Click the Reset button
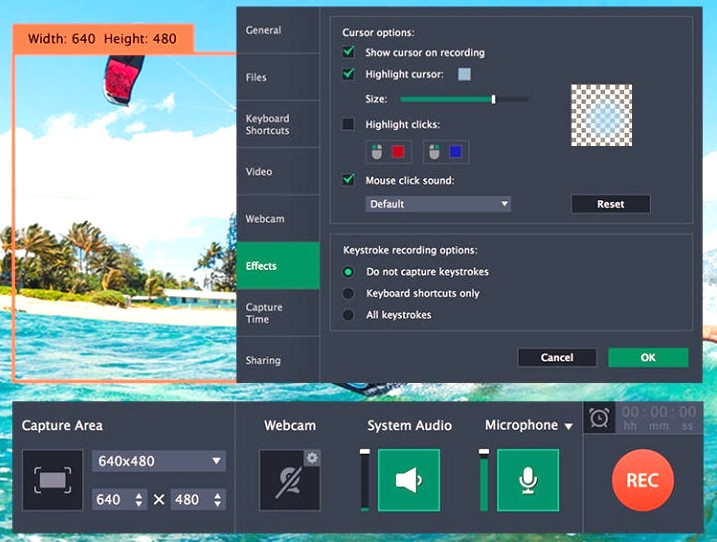 pyautogui.click(x=610, y=204)
